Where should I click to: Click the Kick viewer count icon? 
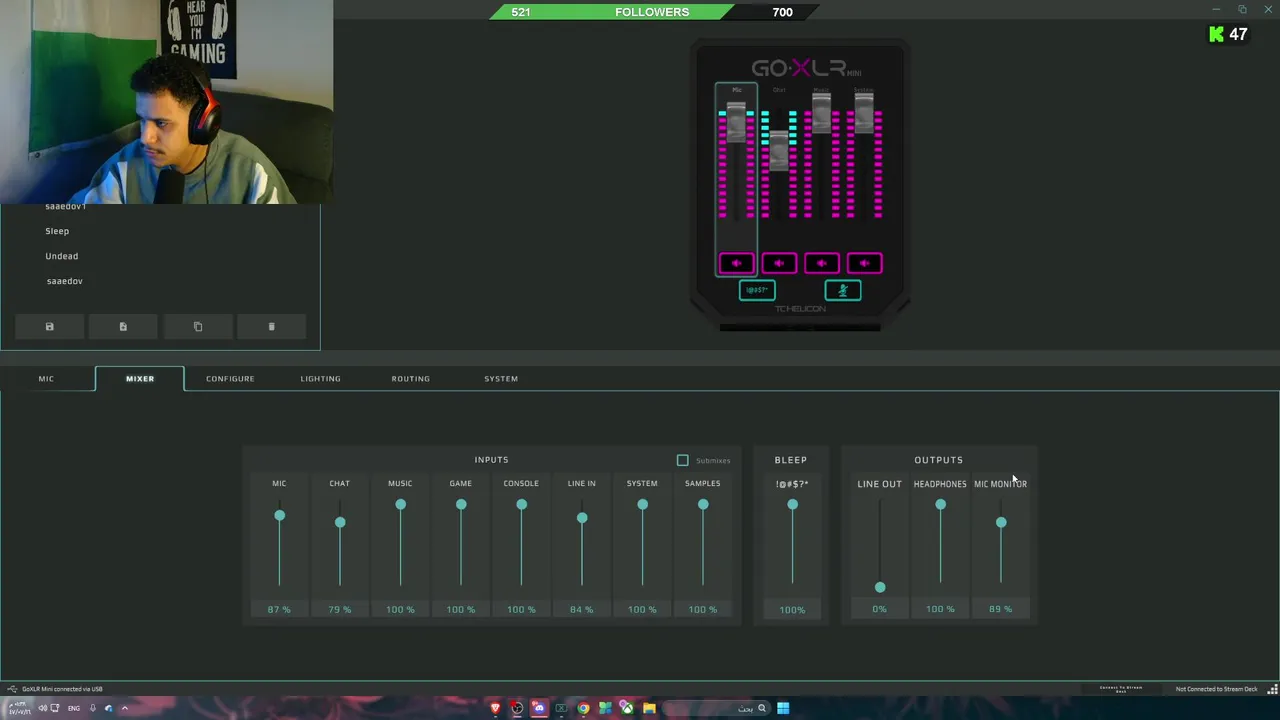[1217, 34]
